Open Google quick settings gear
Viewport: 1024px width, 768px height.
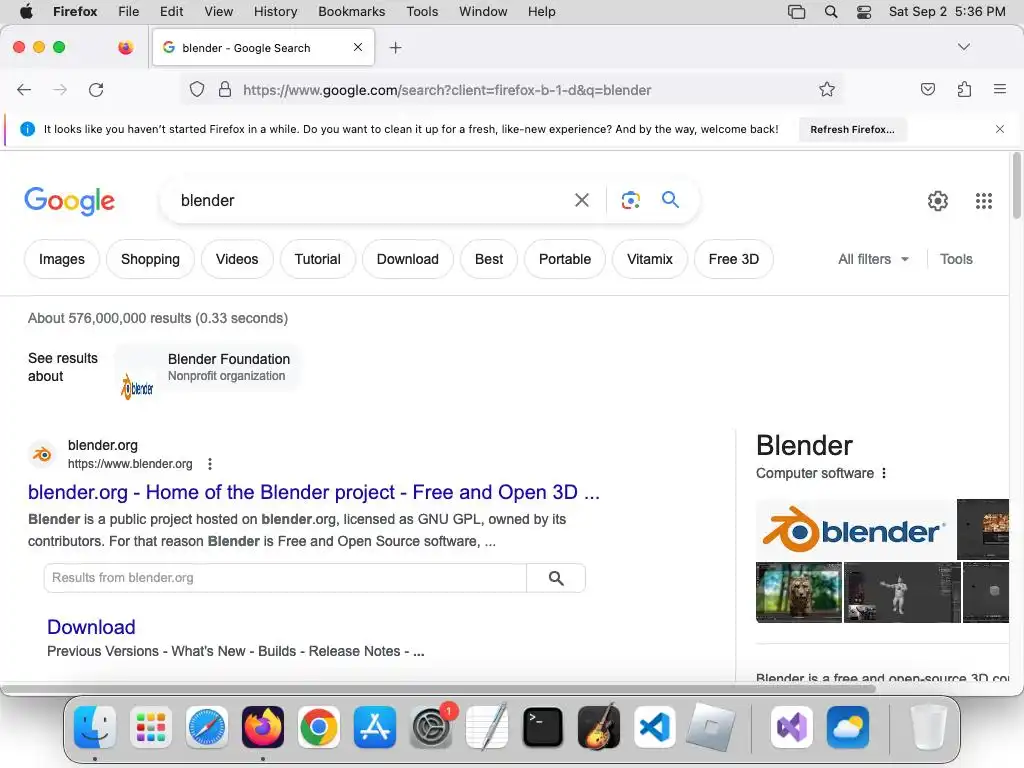(938, 200)
